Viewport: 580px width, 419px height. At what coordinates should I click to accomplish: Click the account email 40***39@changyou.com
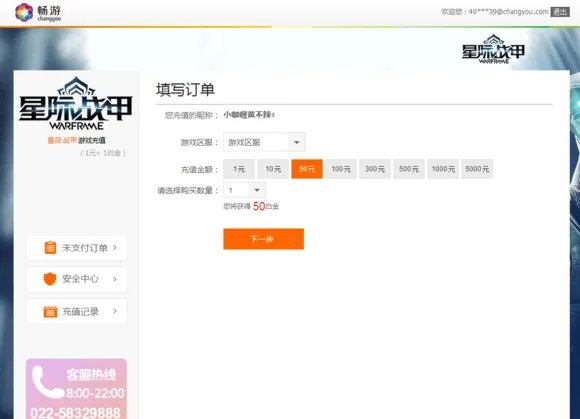coord(509,12)
